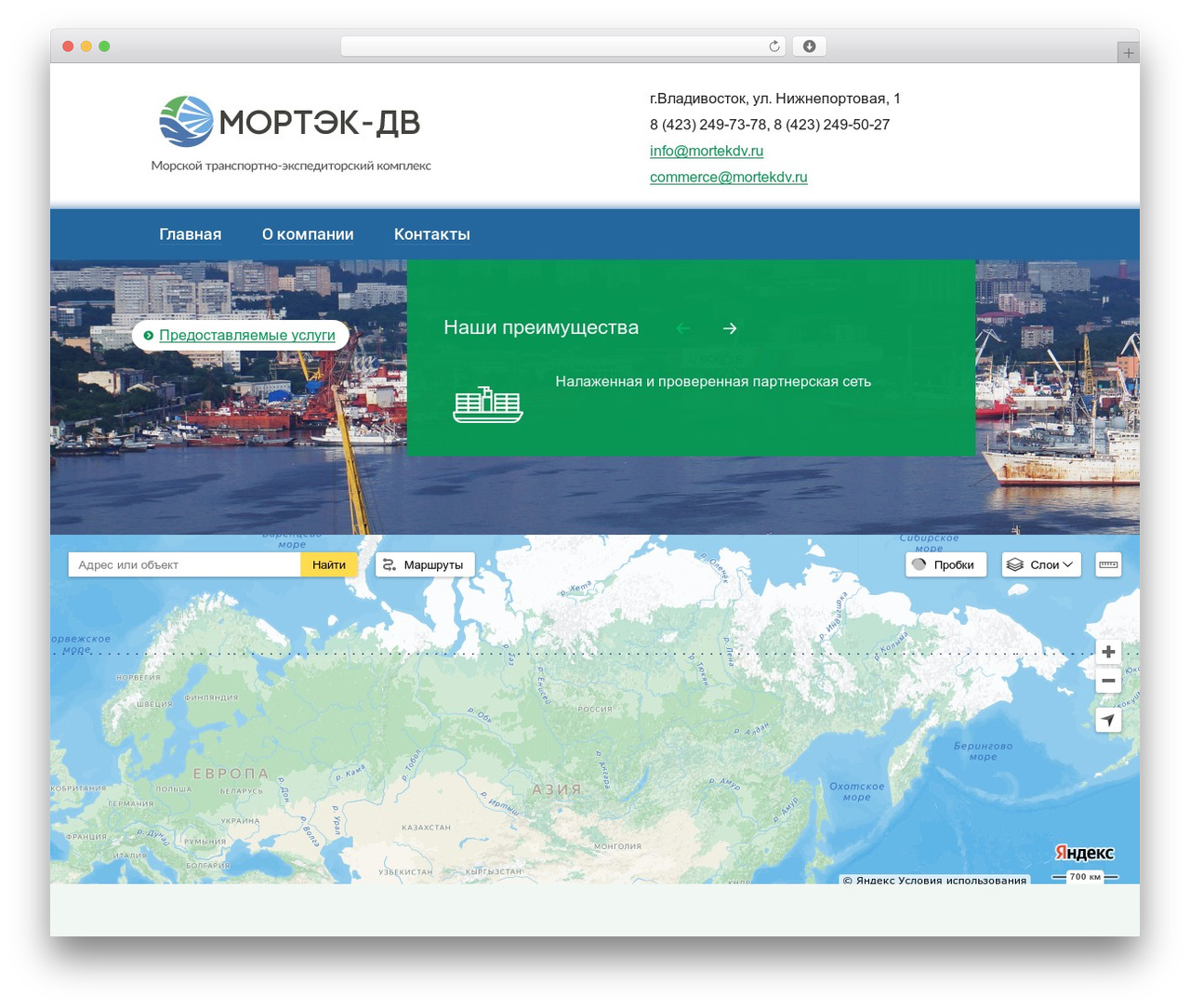Screen dimensions: 1190x1008
Task: Go to the Контакты page
Action: click(x=432, y=234)
